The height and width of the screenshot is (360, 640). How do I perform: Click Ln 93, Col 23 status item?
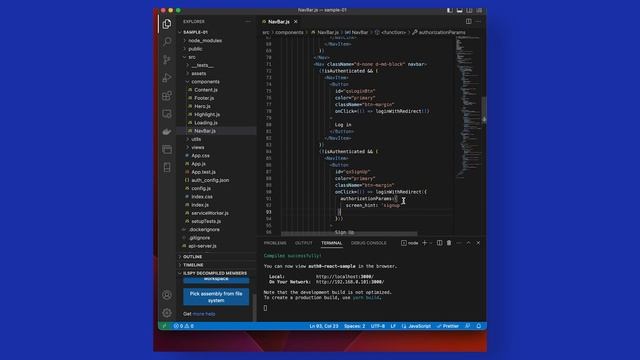point(324,326)
